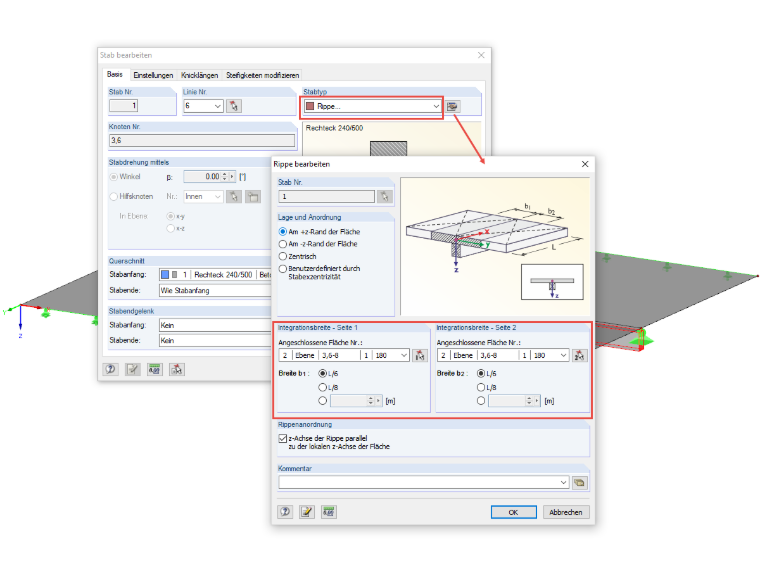The height and width of the screenshot is (570, 760).
Task: Close the Rippe bearbeiten dialog
Action: (x=585, y=164)
